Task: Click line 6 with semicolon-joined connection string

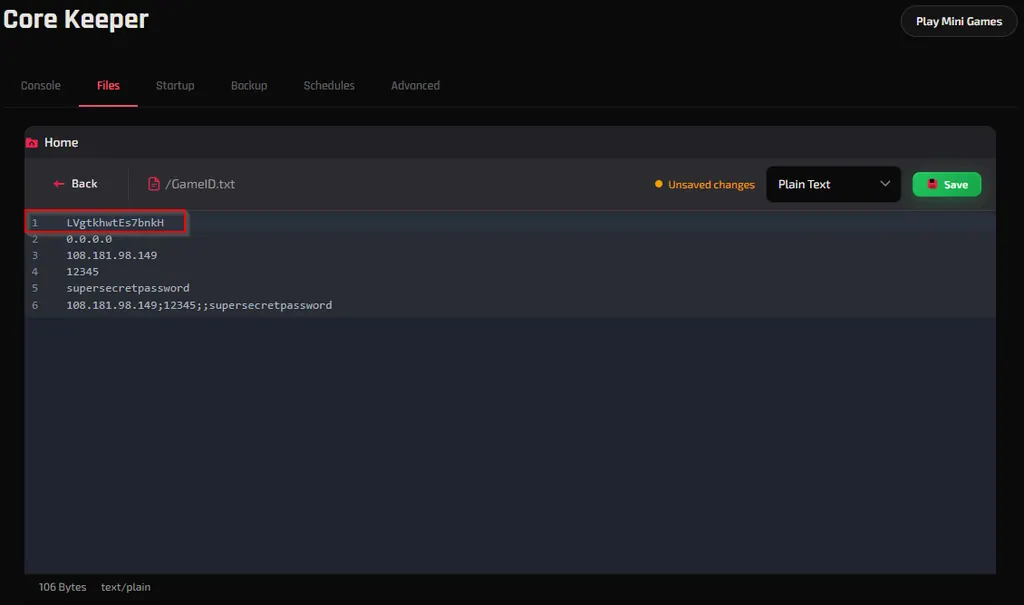Action: pyautogui.click(x=199, y=305)
